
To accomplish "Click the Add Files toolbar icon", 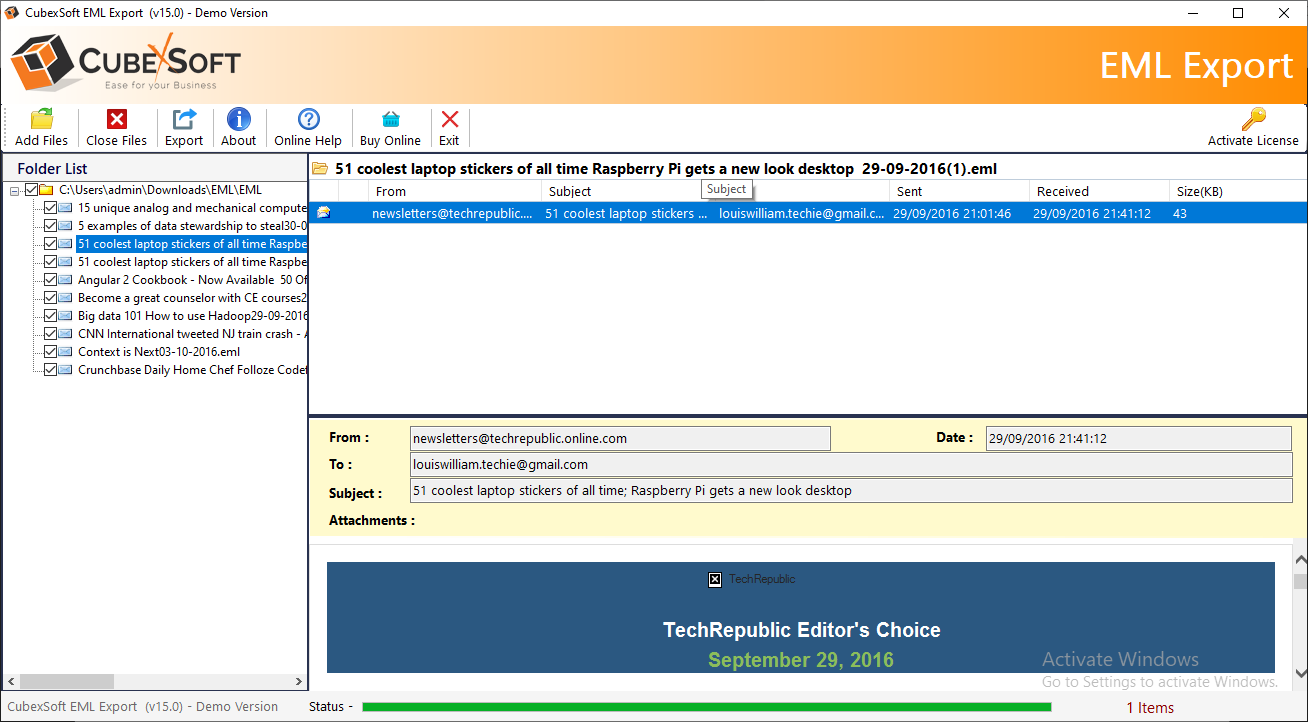I will (x=42, y=119).
